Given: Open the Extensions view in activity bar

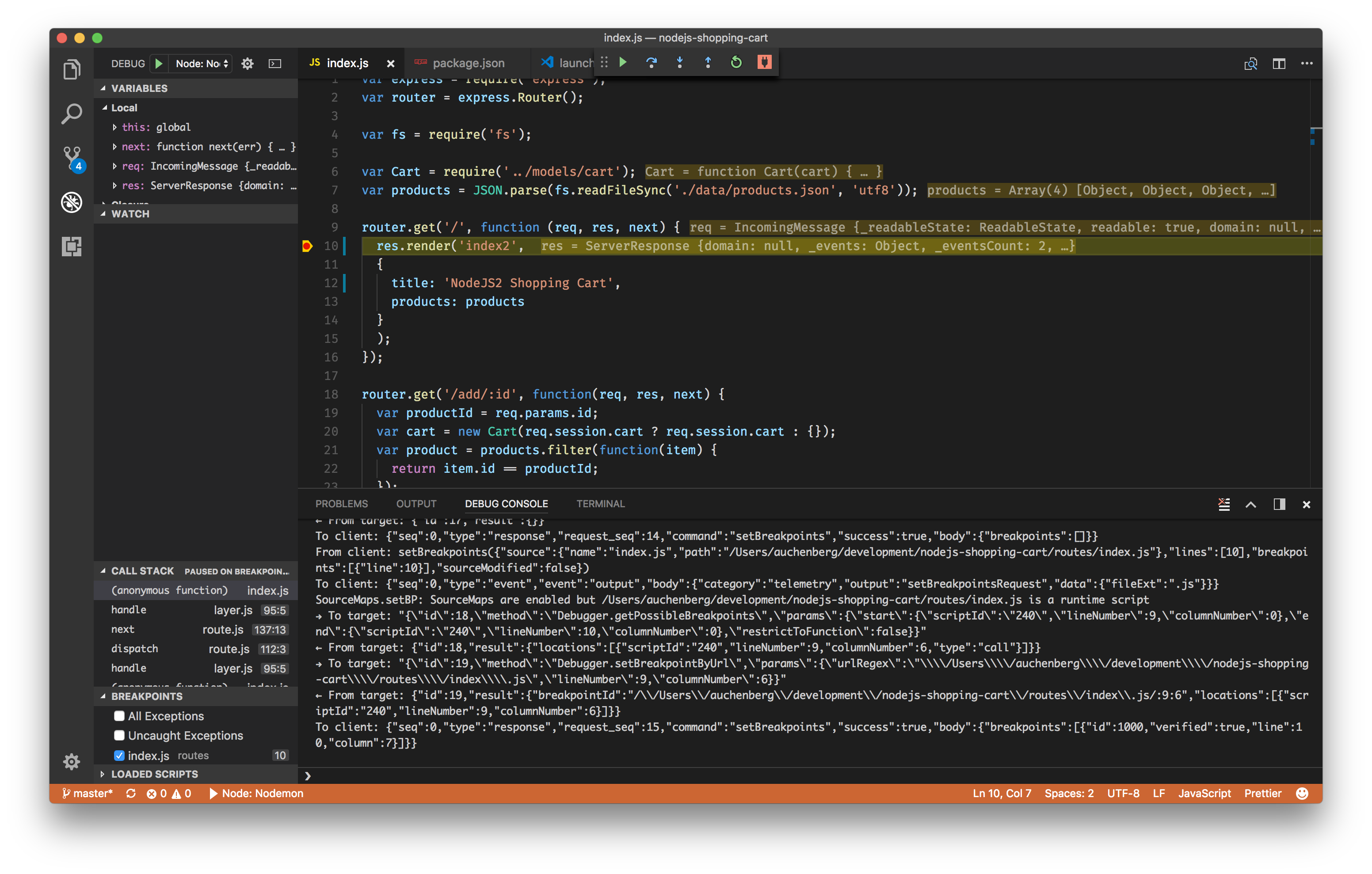Looking at the screenshot, I should (x=71, y=246).
